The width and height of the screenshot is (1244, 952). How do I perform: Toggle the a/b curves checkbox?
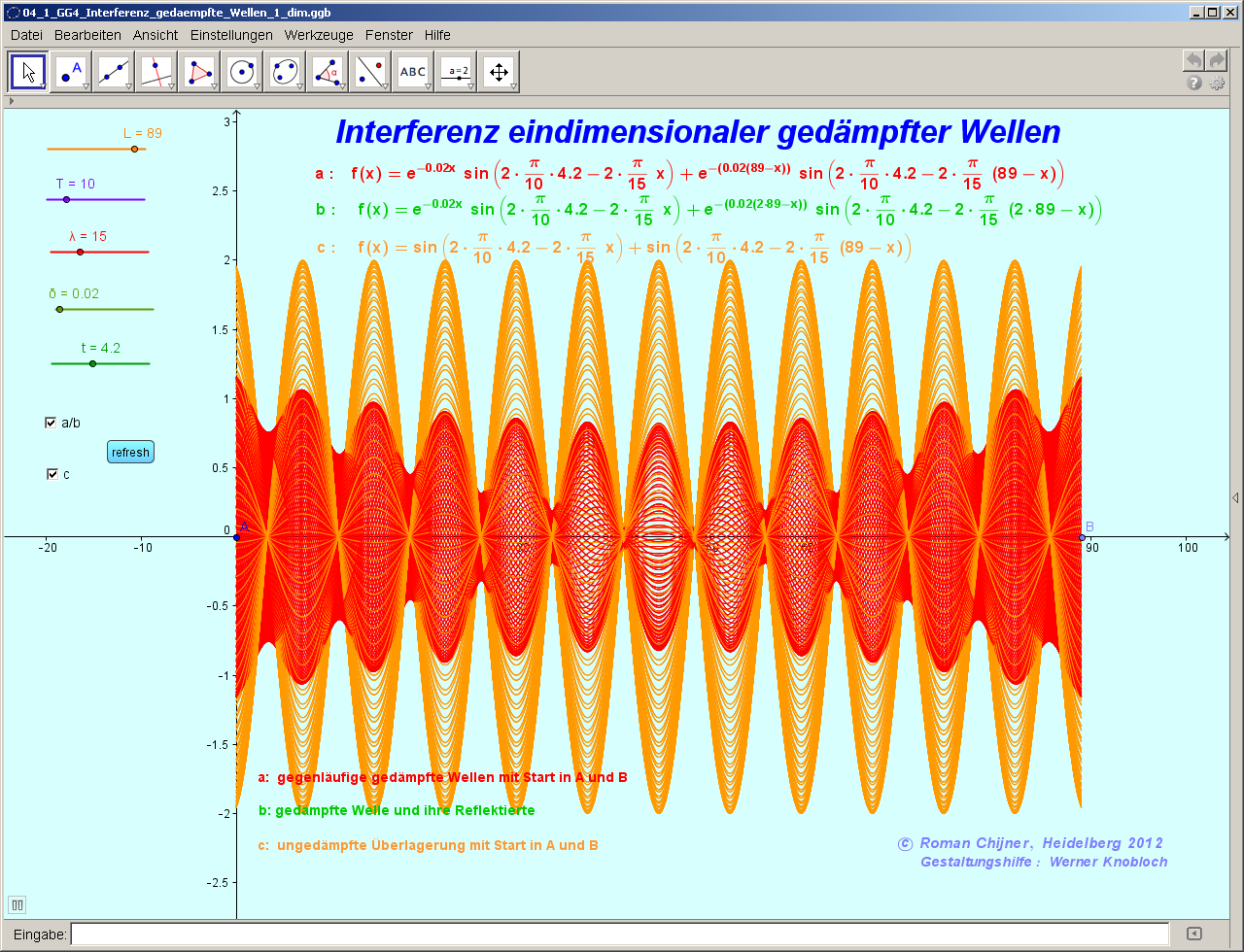tap(50, 422)
